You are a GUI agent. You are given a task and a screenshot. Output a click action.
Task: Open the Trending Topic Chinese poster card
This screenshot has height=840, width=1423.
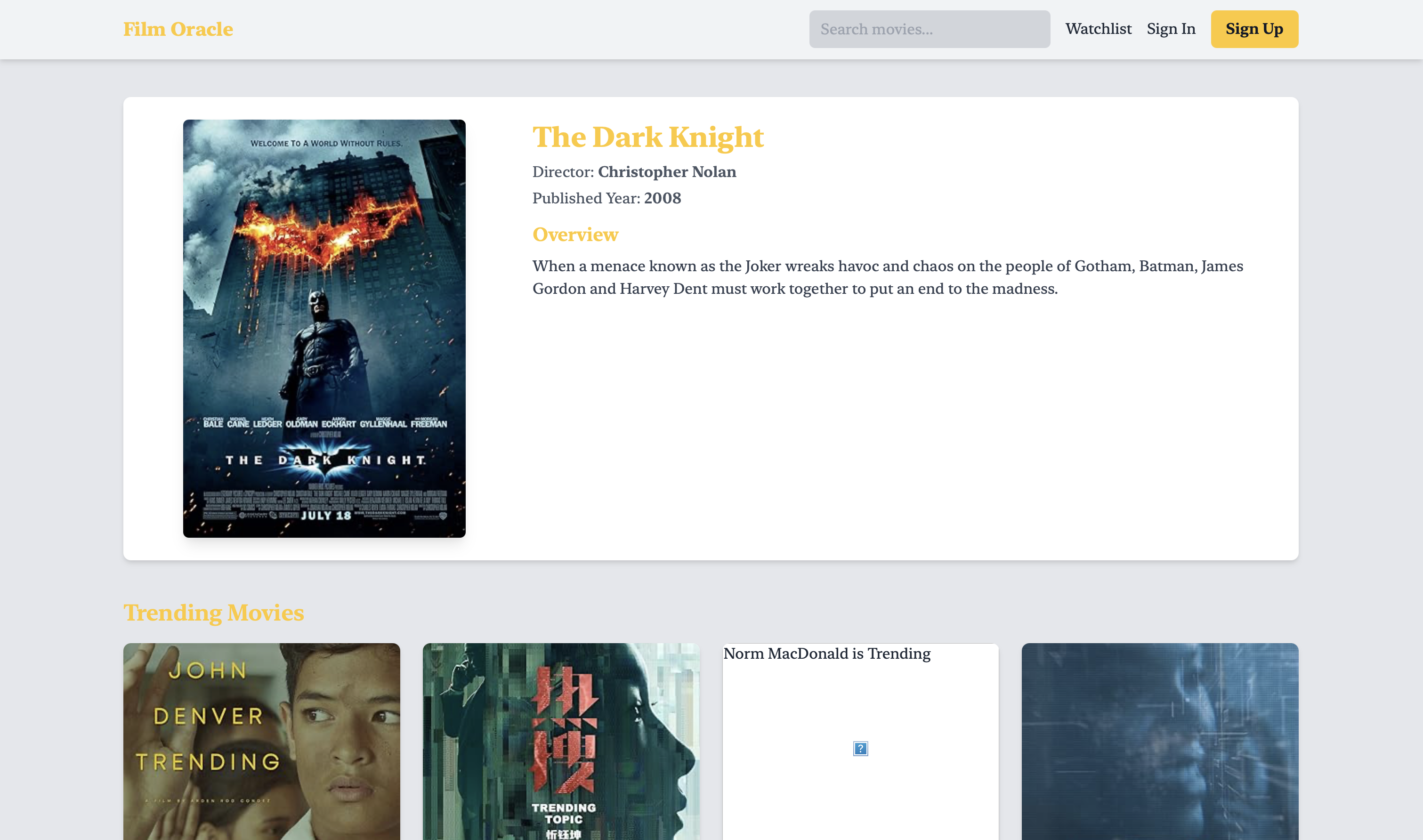[560, 742]
